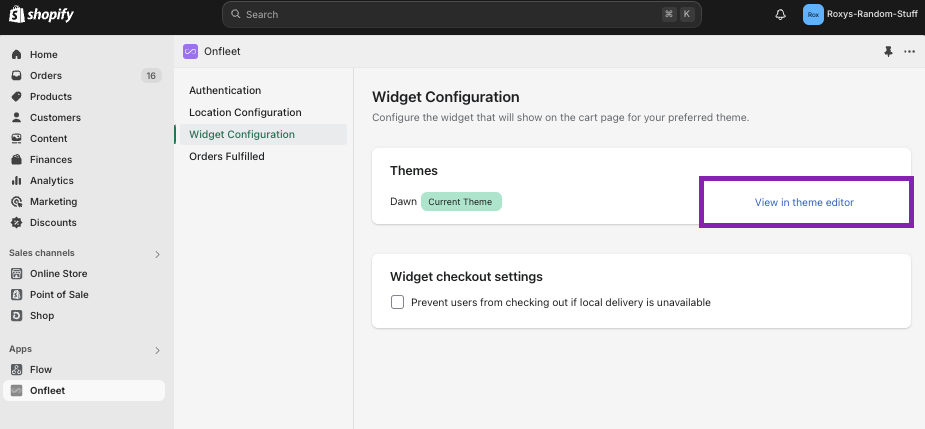Viewport: 925px width, 429px height.
Task: Select the Orders Fulfilled tab
Action: [x=227, y=156]
